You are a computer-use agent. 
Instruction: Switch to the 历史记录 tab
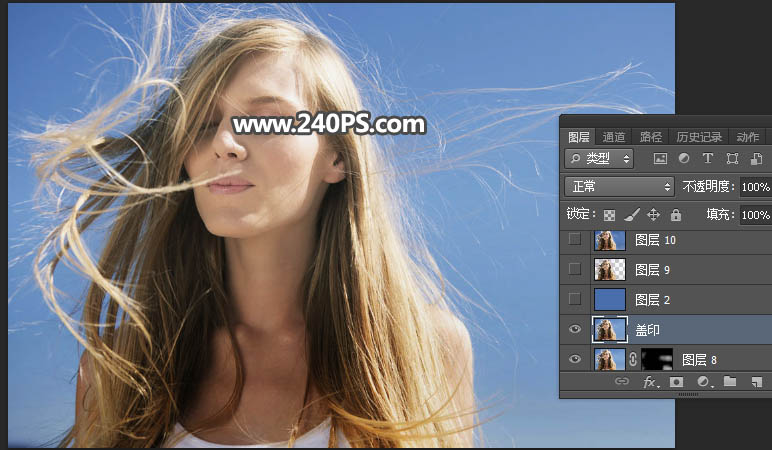coord(698,137)
